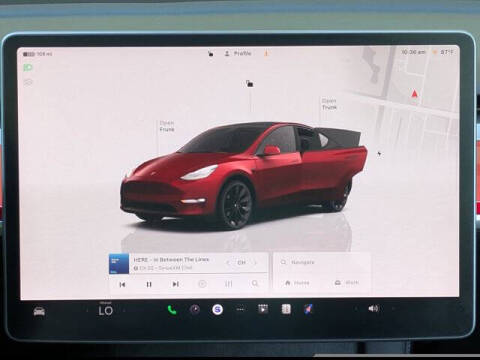Increase volume with right arrow by speaker
This screenshot has height=360, width=480.
pos(393,309)
